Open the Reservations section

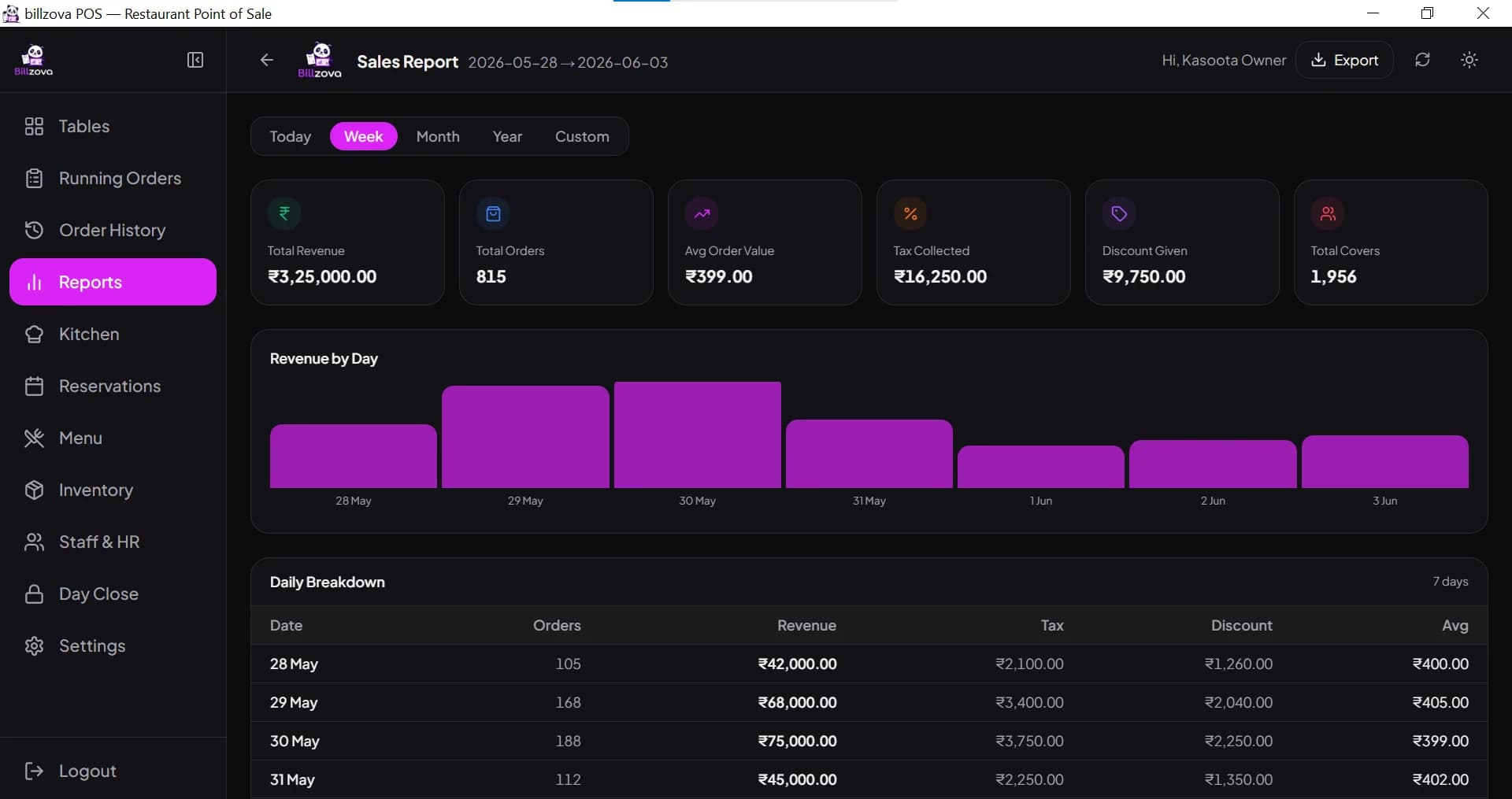(113, 386)
